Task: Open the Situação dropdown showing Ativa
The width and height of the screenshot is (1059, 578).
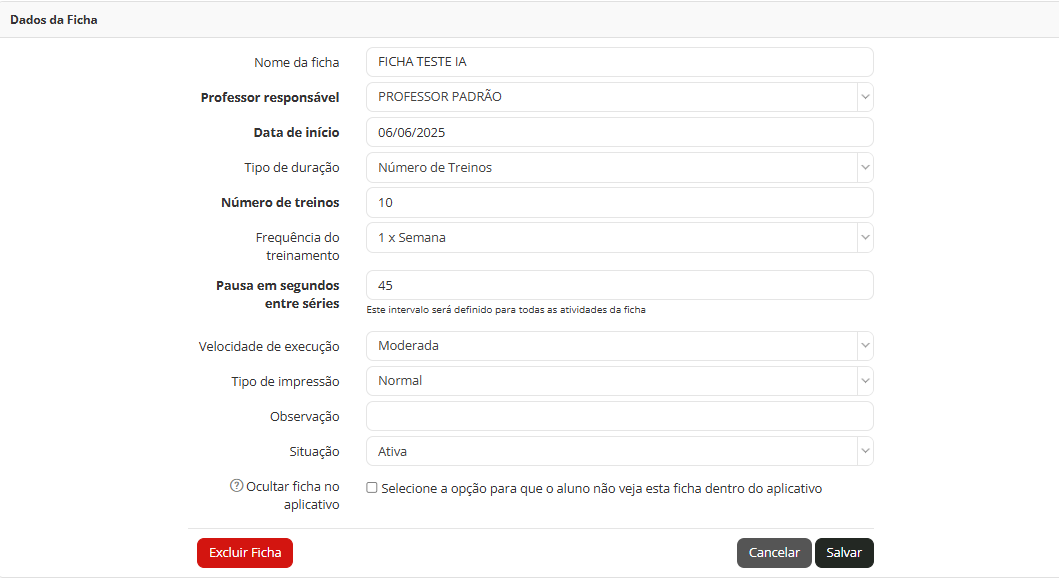Action: [x=619, y=451]
